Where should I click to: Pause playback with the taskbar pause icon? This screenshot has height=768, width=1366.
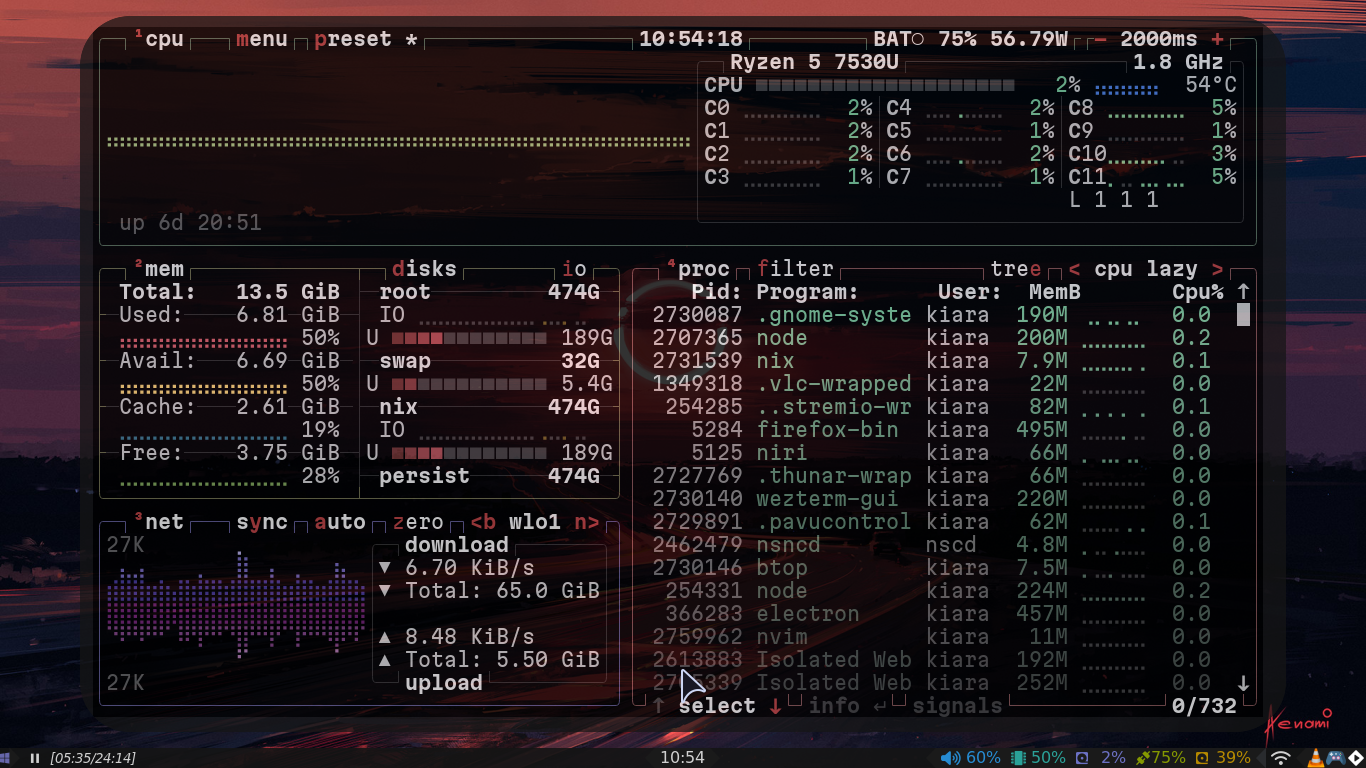(35, 758)
